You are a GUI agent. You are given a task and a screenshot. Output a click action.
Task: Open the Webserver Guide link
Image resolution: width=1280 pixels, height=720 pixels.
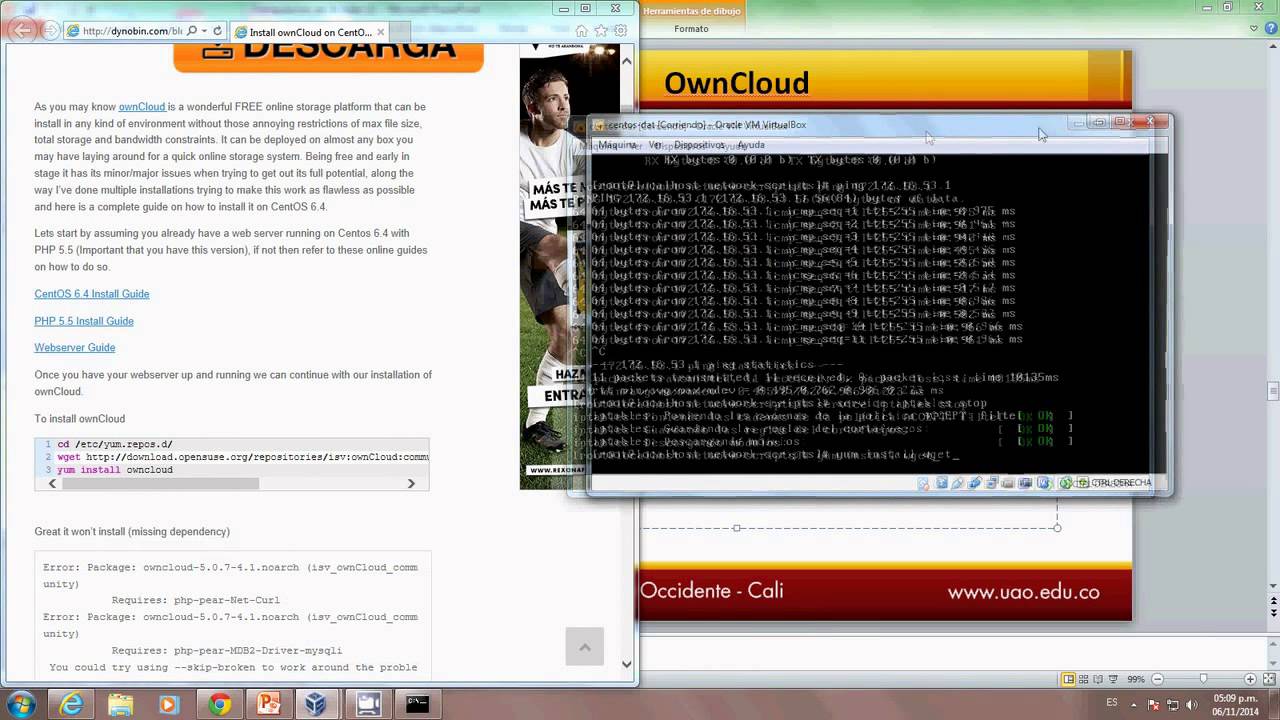pos(75,348)
